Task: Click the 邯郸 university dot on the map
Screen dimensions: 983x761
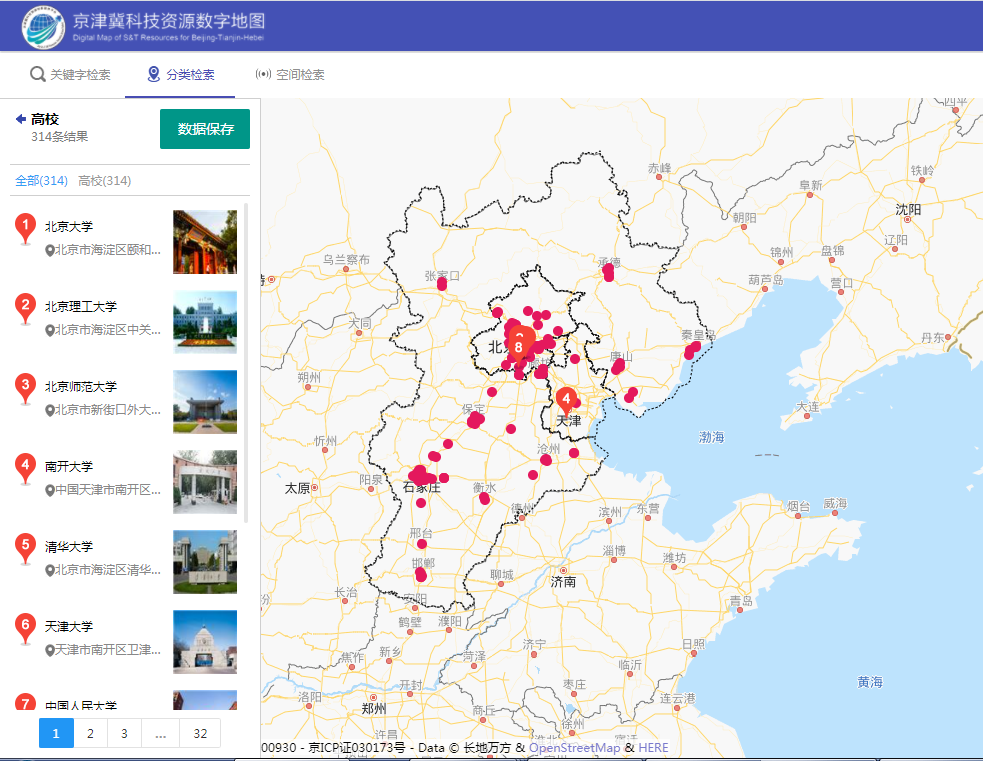Action: tap(421, 574)
